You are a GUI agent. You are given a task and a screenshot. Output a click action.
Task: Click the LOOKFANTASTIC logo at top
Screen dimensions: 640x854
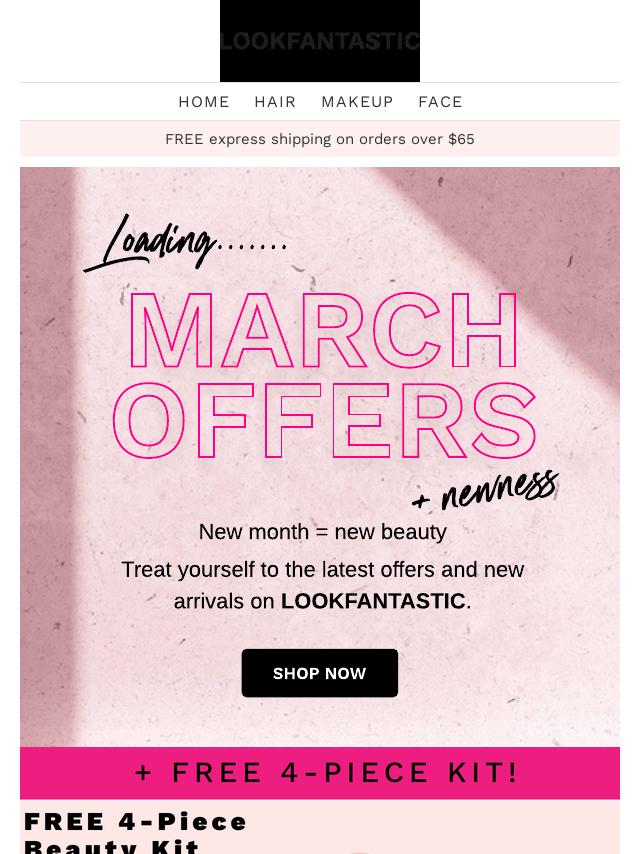click(x=320, y=41)
